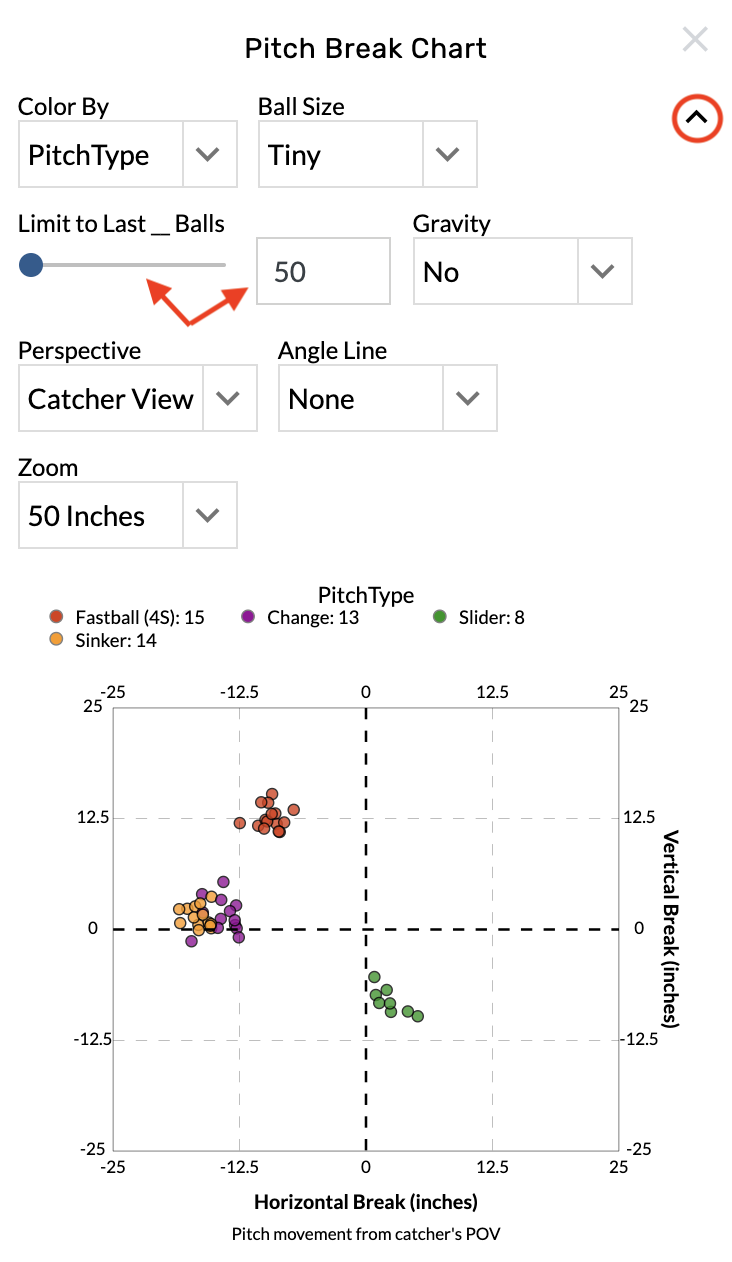Screen dimensions: 732x1262
Task: Select the PitchType legend title
Action: coord(365,594)
